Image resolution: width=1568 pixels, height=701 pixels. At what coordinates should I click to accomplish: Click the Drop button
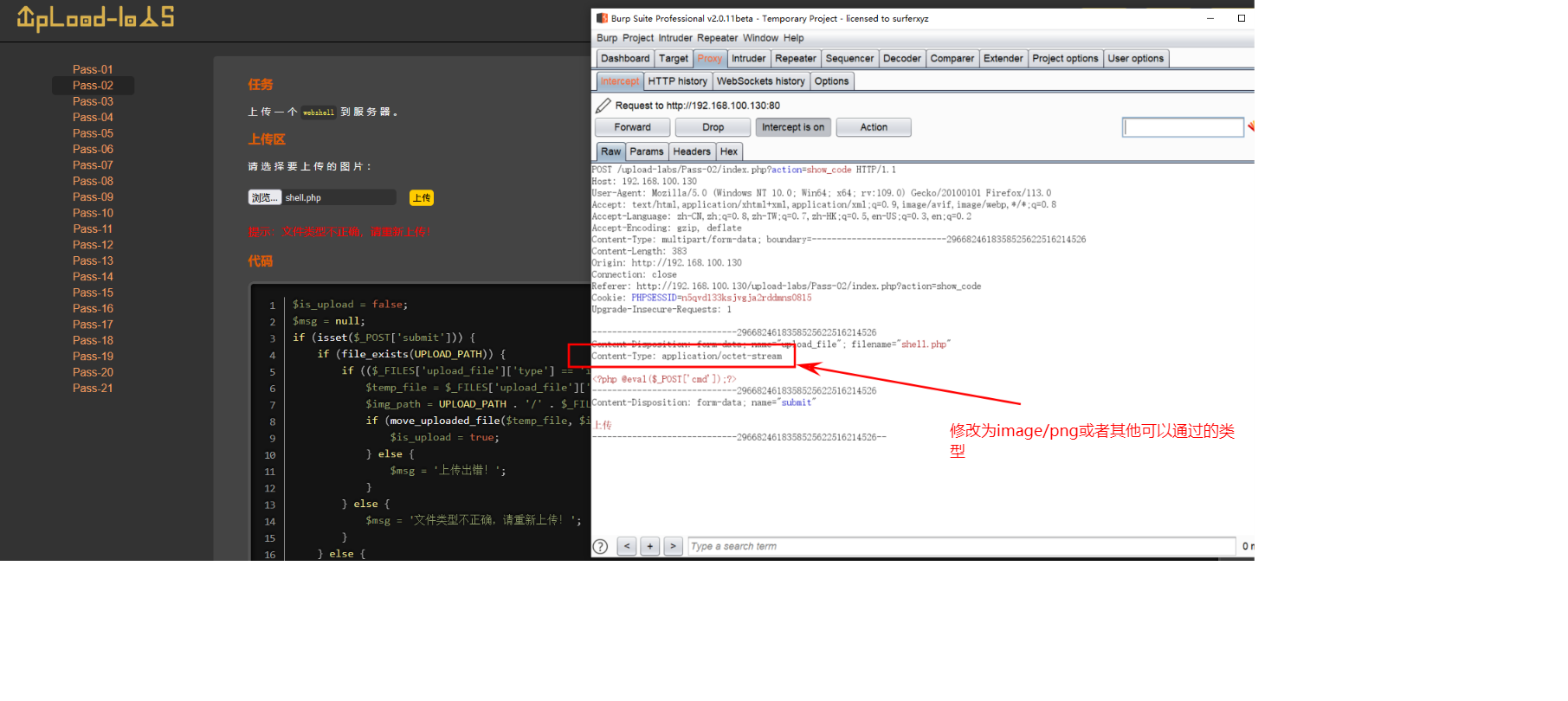[713, 127]
